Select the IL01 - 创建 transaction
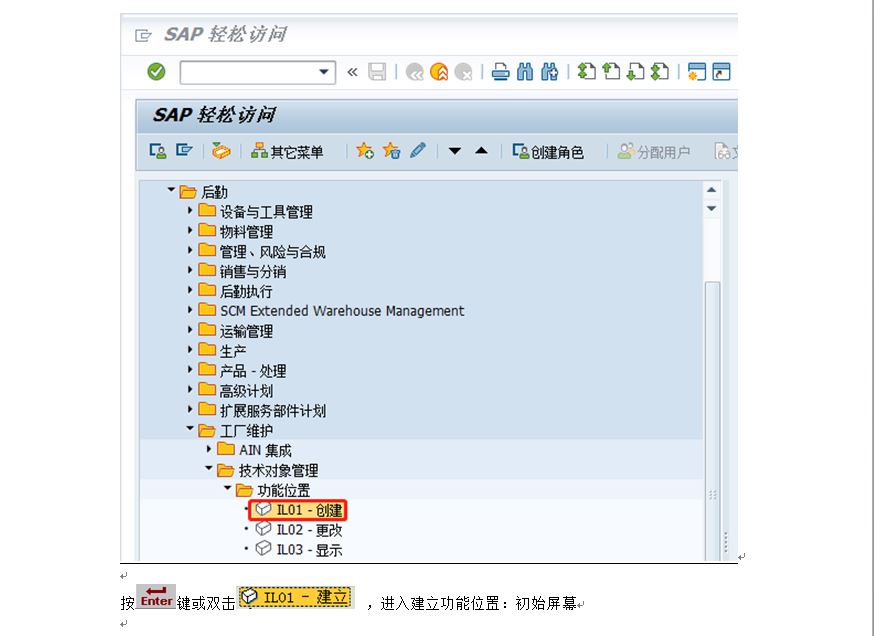 click(x=298, y=510)
